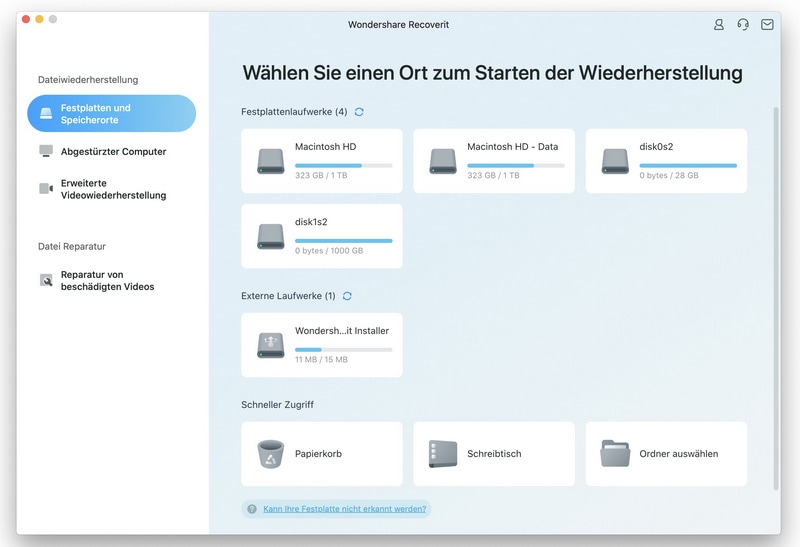This screenshot has width=800, height=547.
Task: Click '0 bytes / 1000 GB' size text
Action: coord(329,251)
